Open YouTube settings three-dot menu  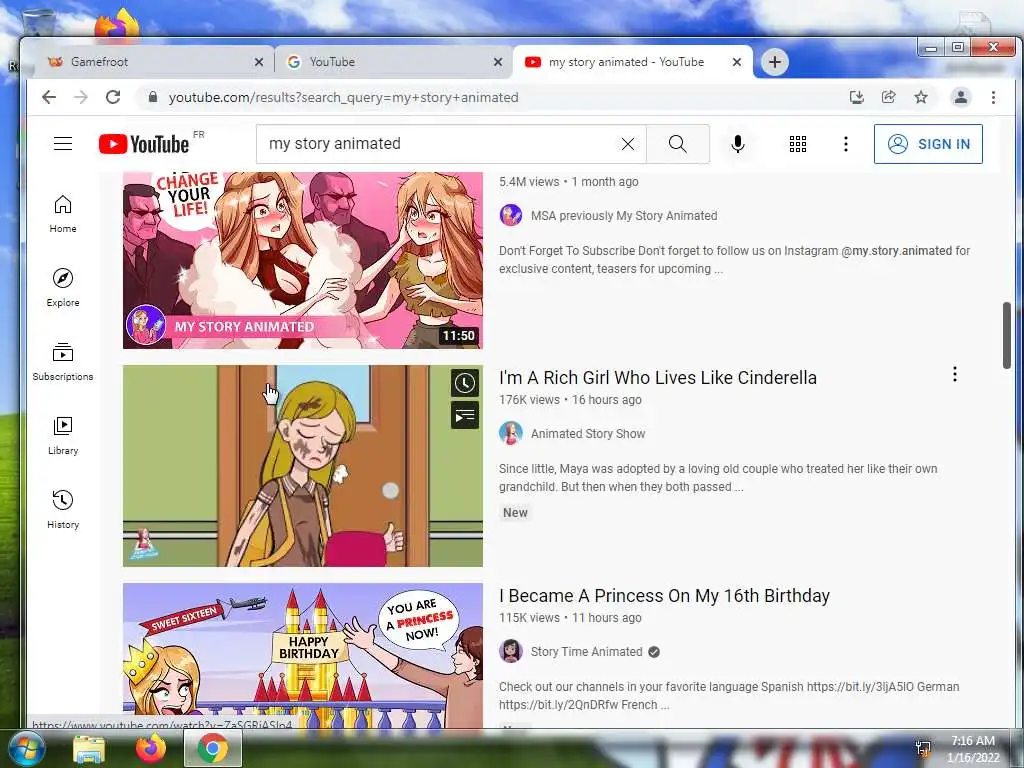[846, 144]
